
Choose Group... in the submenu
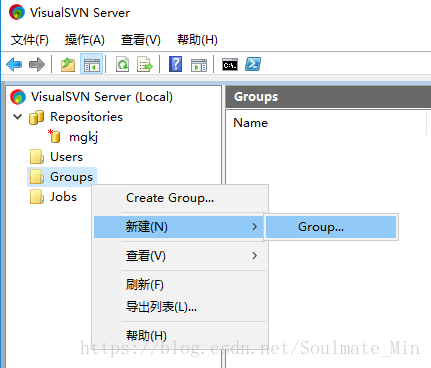(x=331, y=227)
